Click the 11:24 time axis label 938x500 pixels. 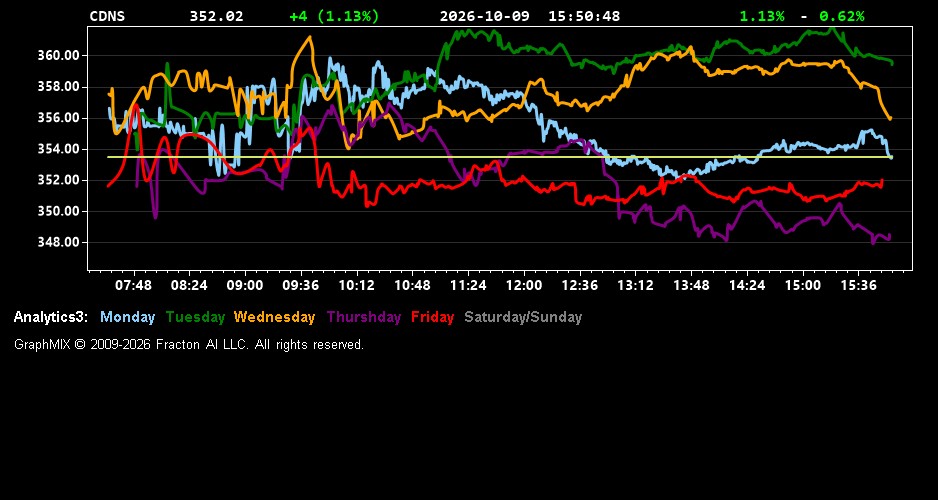468,285
